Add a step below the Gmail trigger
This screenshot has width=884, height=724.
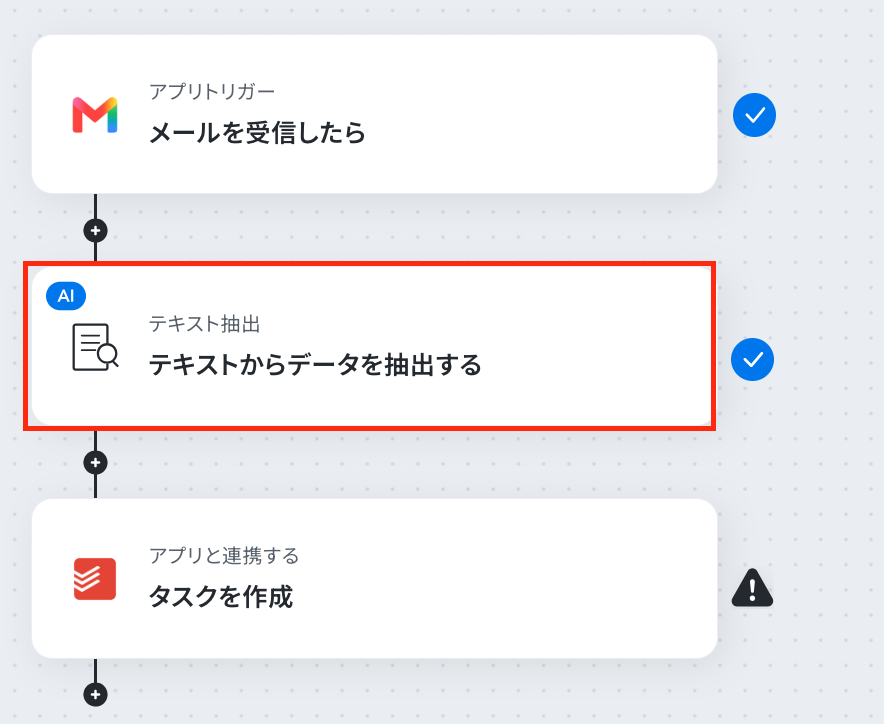95,231
